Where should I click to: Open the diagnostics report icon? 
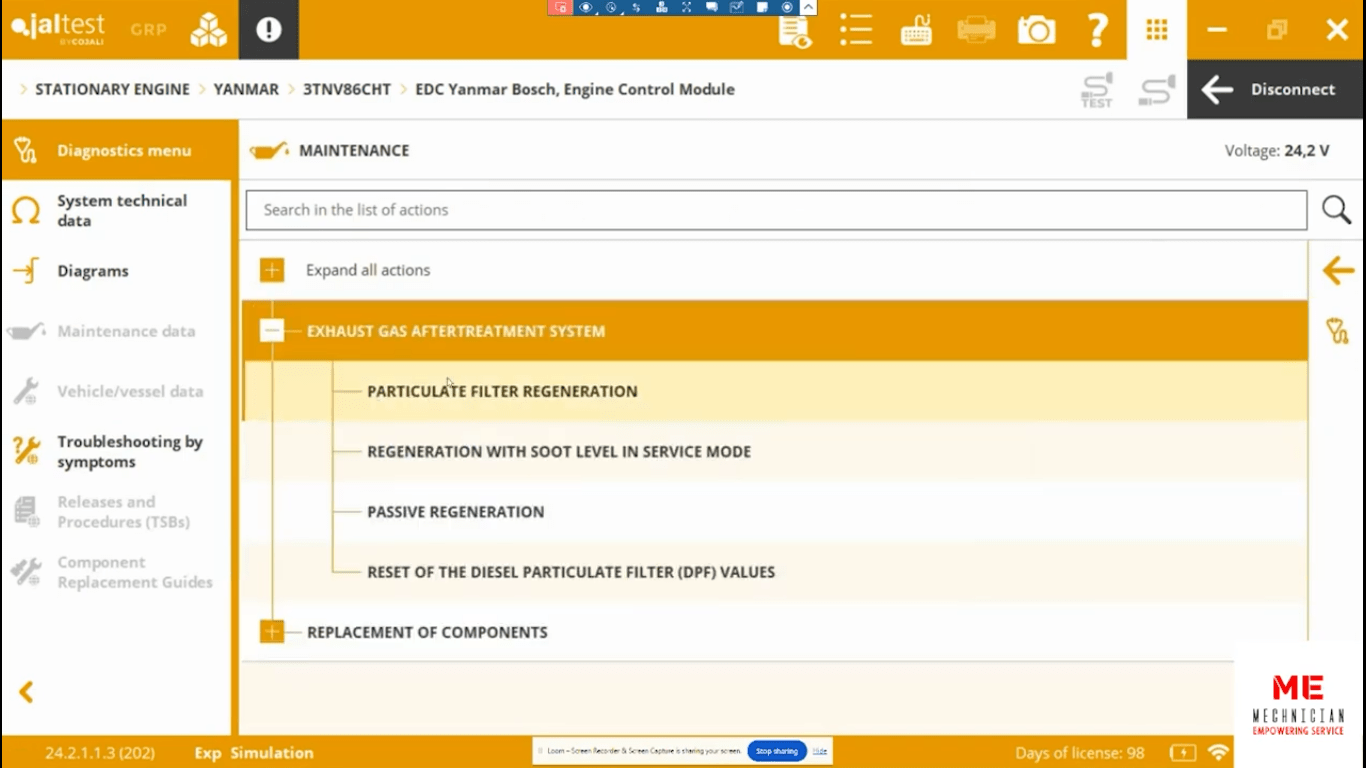pyautogui.click(x=794, y=30)
